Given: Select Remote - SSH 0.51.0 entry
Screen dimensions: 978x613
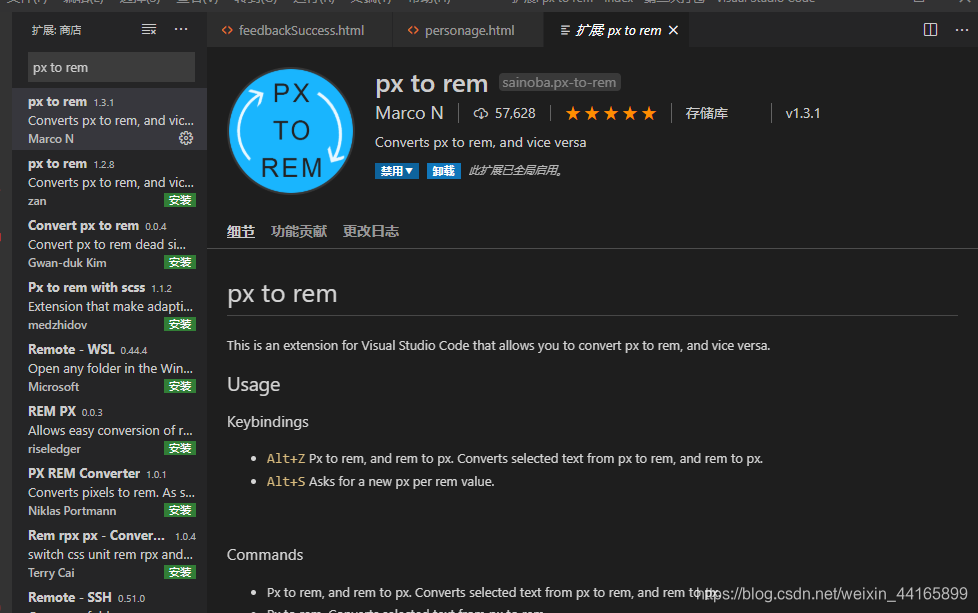Looking at the screenshot, I should 110,599.
